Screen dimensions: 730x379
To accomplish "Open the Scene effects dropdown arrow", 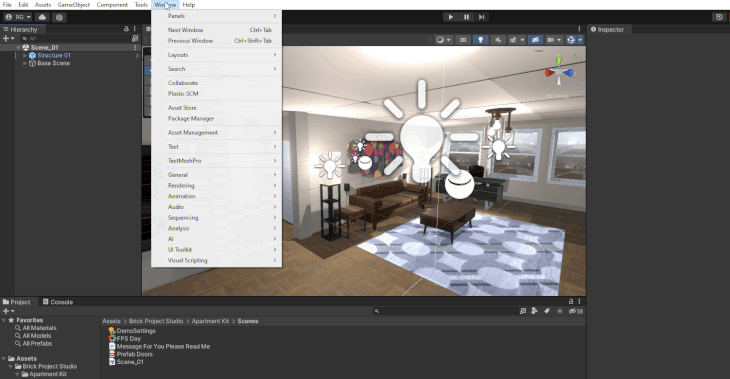I will click(x=522, y=40).
